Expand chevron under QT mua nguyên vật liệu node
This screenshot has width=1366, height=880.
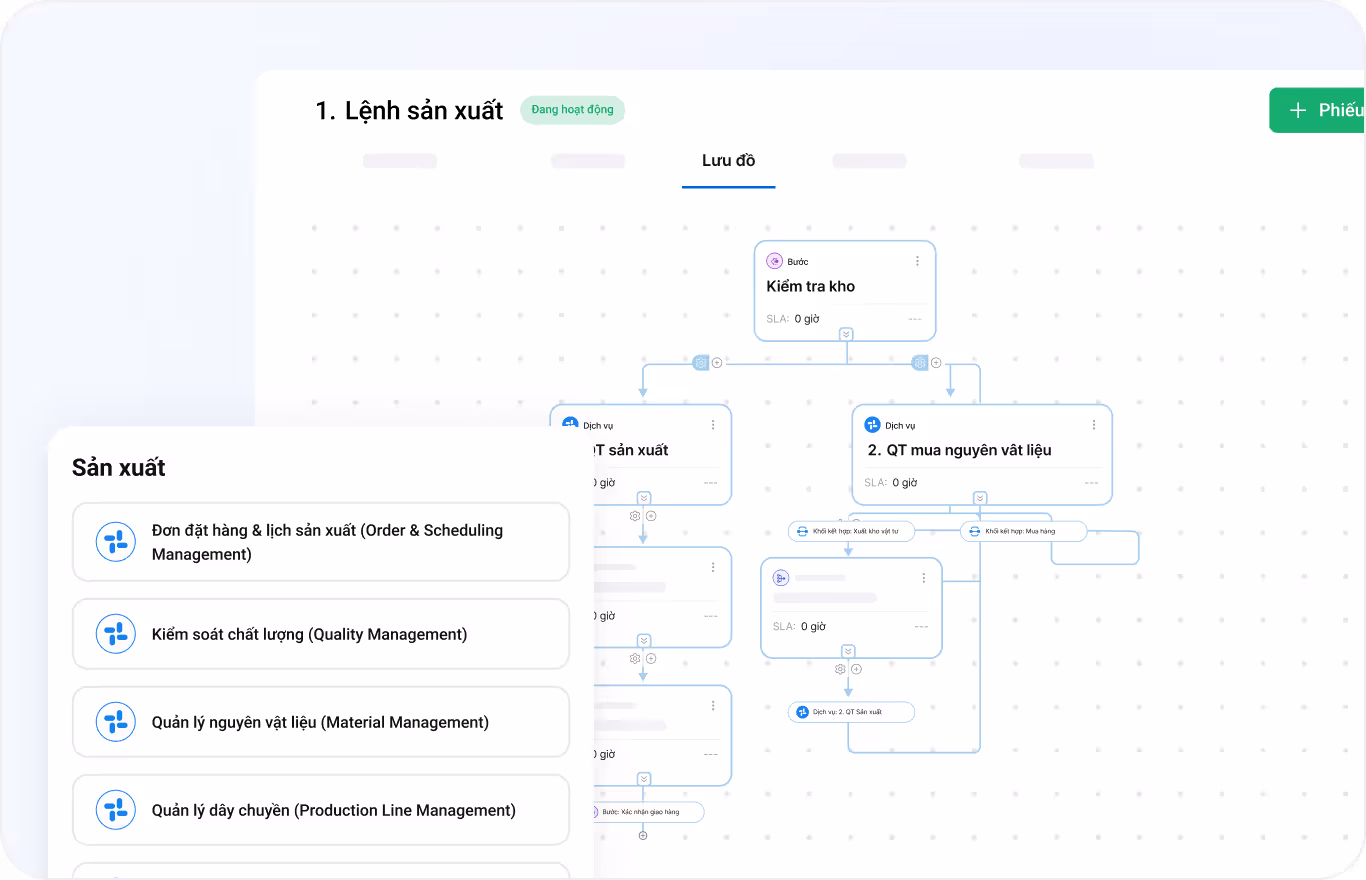pos(980,498)
